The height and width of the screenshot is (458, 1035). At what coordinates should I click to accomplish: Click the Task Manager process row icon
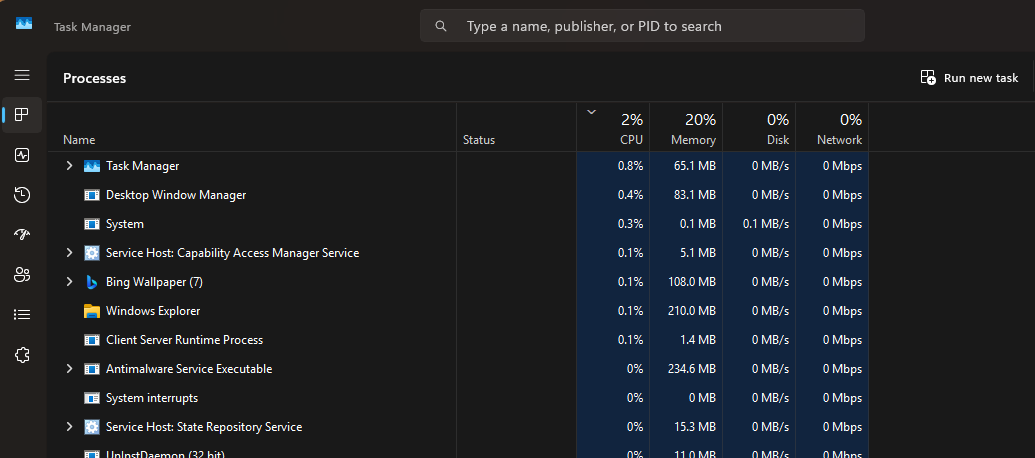coord(92,166)
